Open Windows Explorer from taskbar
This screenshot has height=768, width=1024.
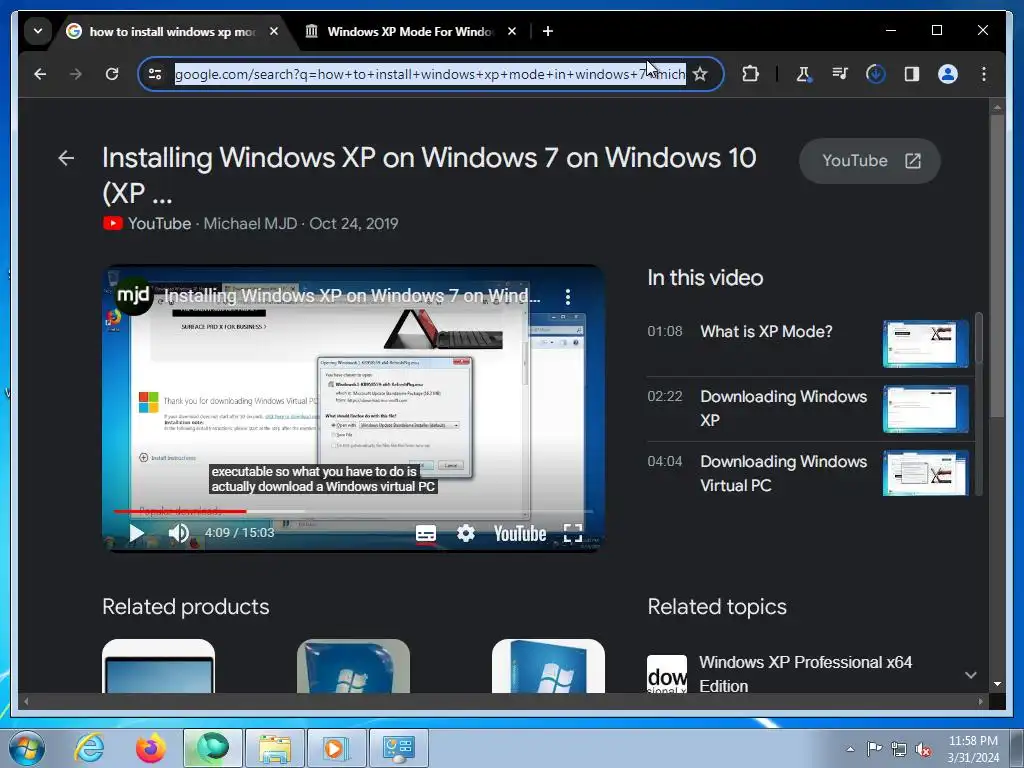275,748
